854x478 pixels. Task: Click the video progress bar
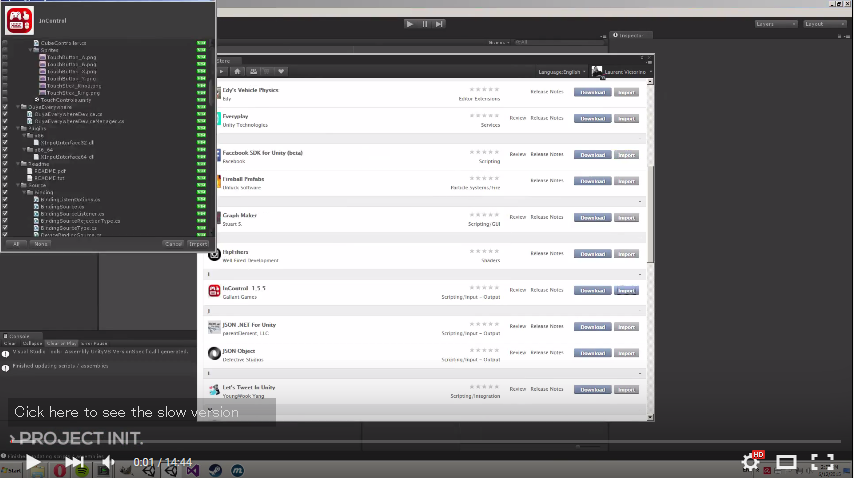pyautogui.click(x=427, y=442)
